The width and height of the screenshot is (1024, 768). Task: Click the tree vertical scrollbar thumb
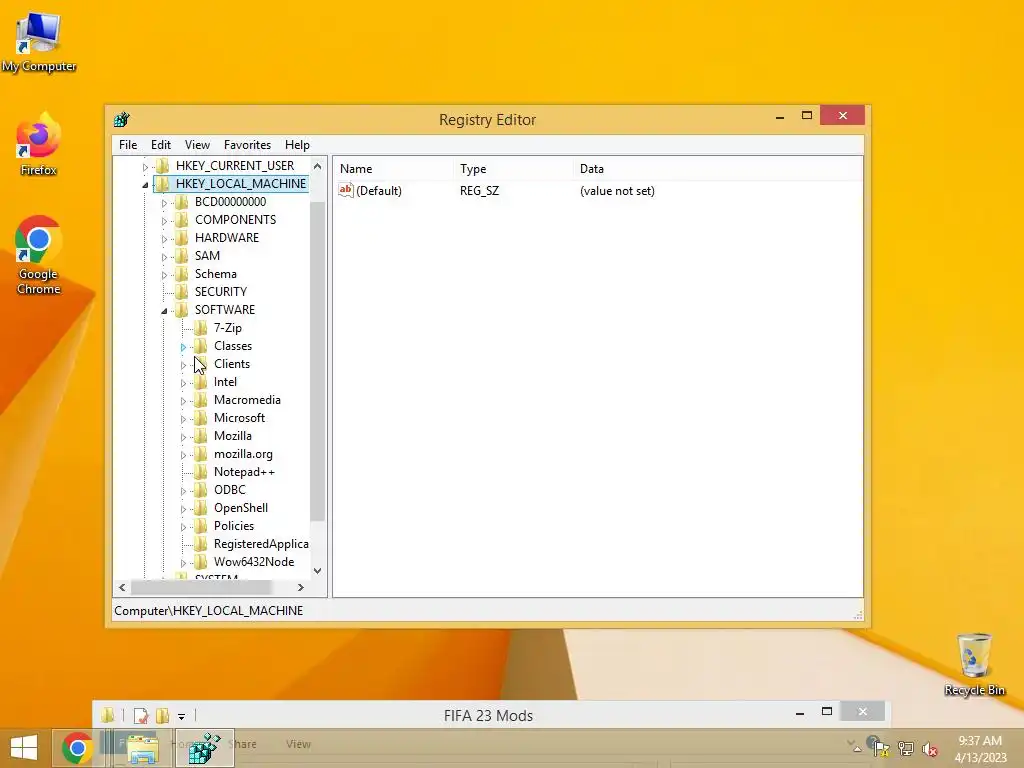coord(317,361)
